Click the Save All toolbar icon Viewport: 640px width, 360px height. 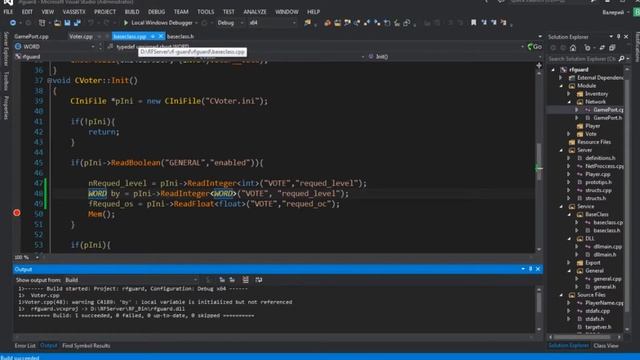point(77,23)
